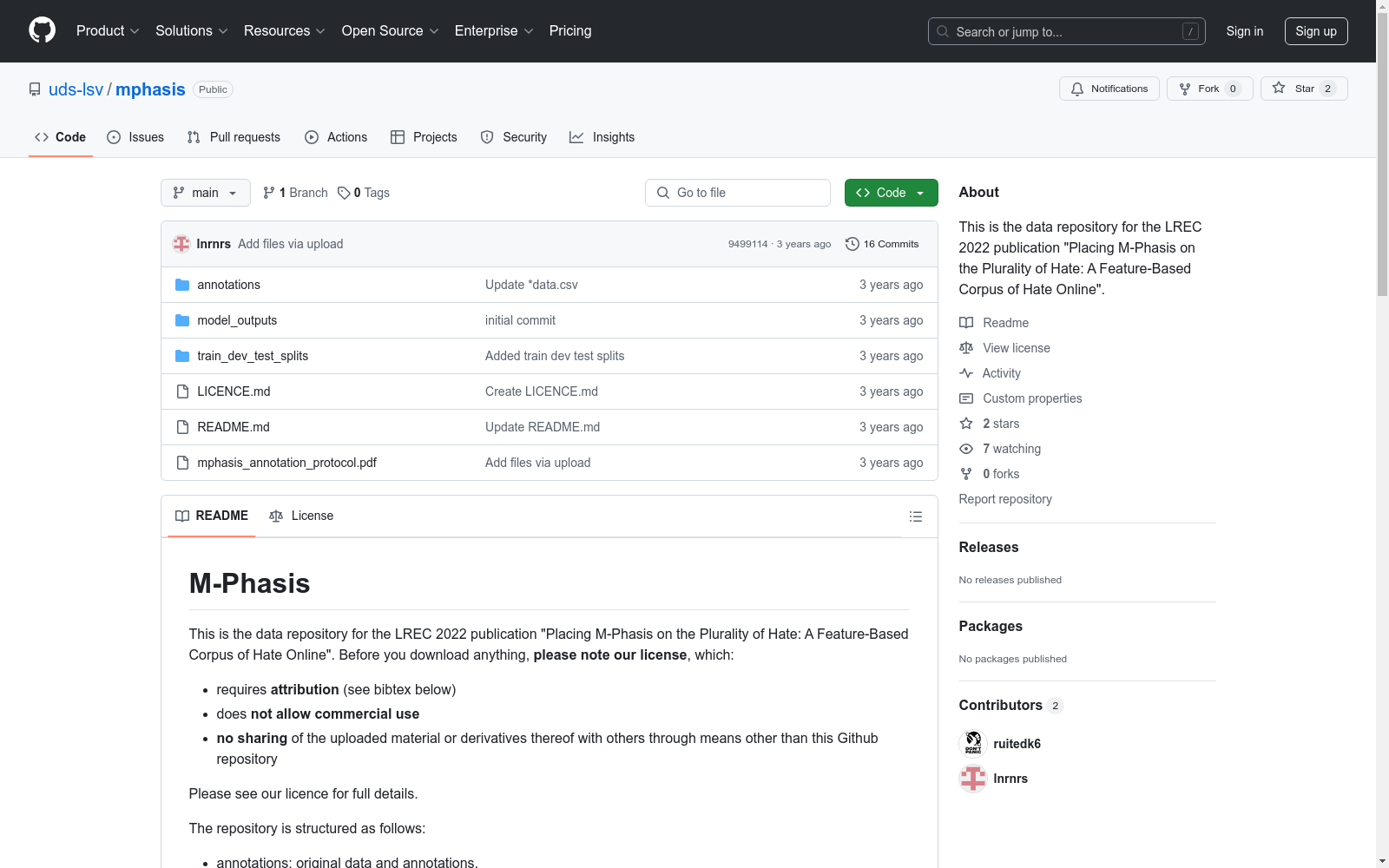Open the uds-lsv organization link

pos(76,89)
